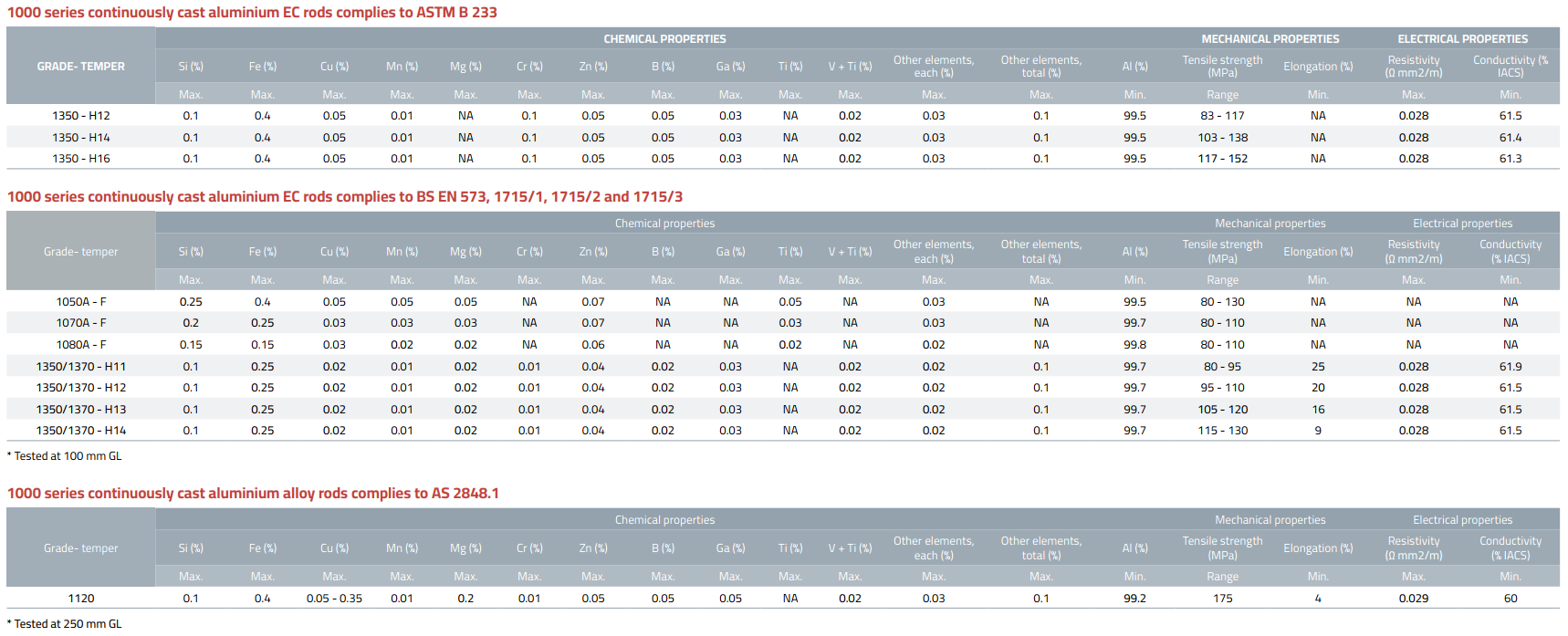Select the 175 tensile strength value
1568x636 pixels.
coord(1222,599)
